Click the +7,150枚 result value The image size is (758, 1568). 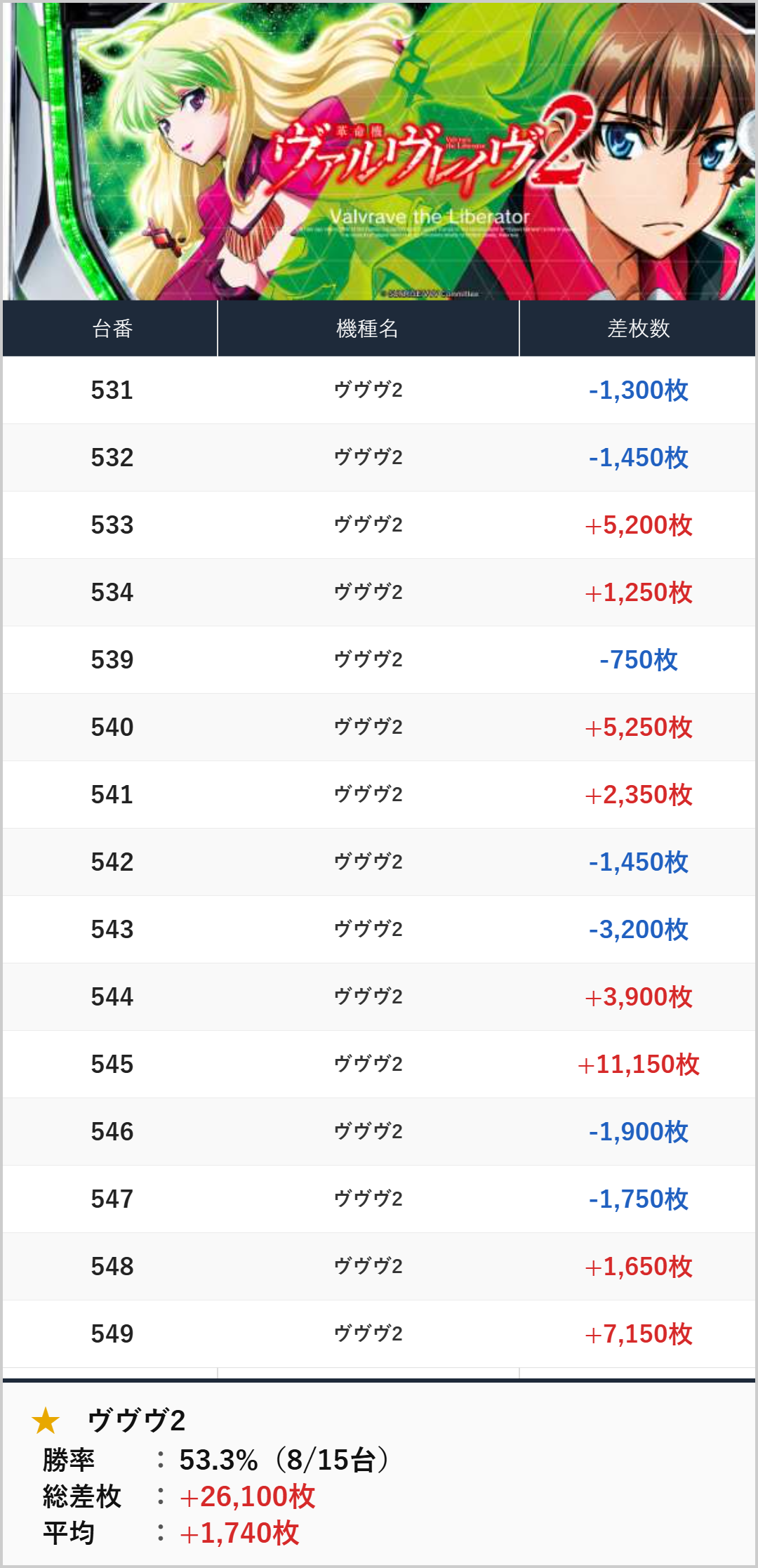pyautogui.click(x=638, y=1334)
